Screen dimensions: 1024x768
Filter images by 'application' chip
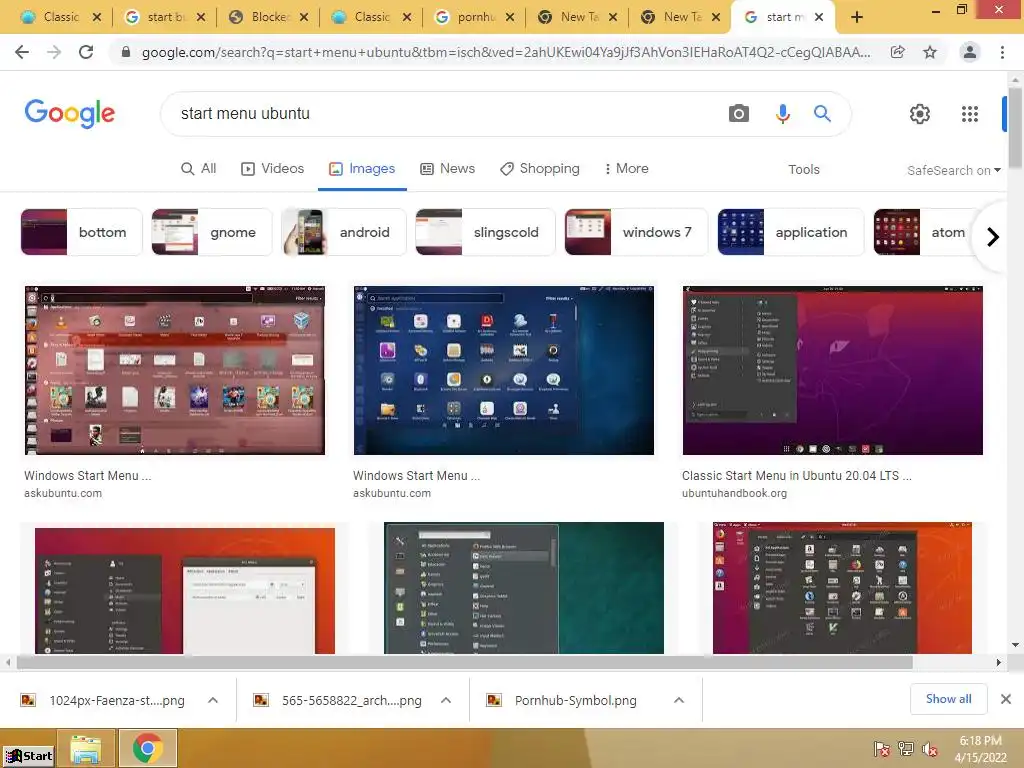pos(791,232)
